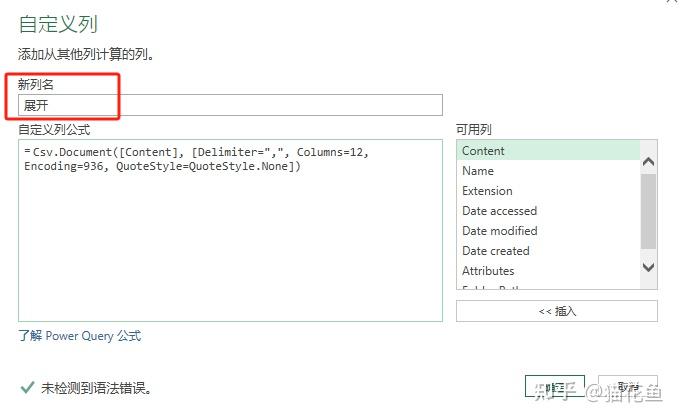680x420 pixels.
Task: Choose Extension from available columns
Action: (x=487, y=191)
